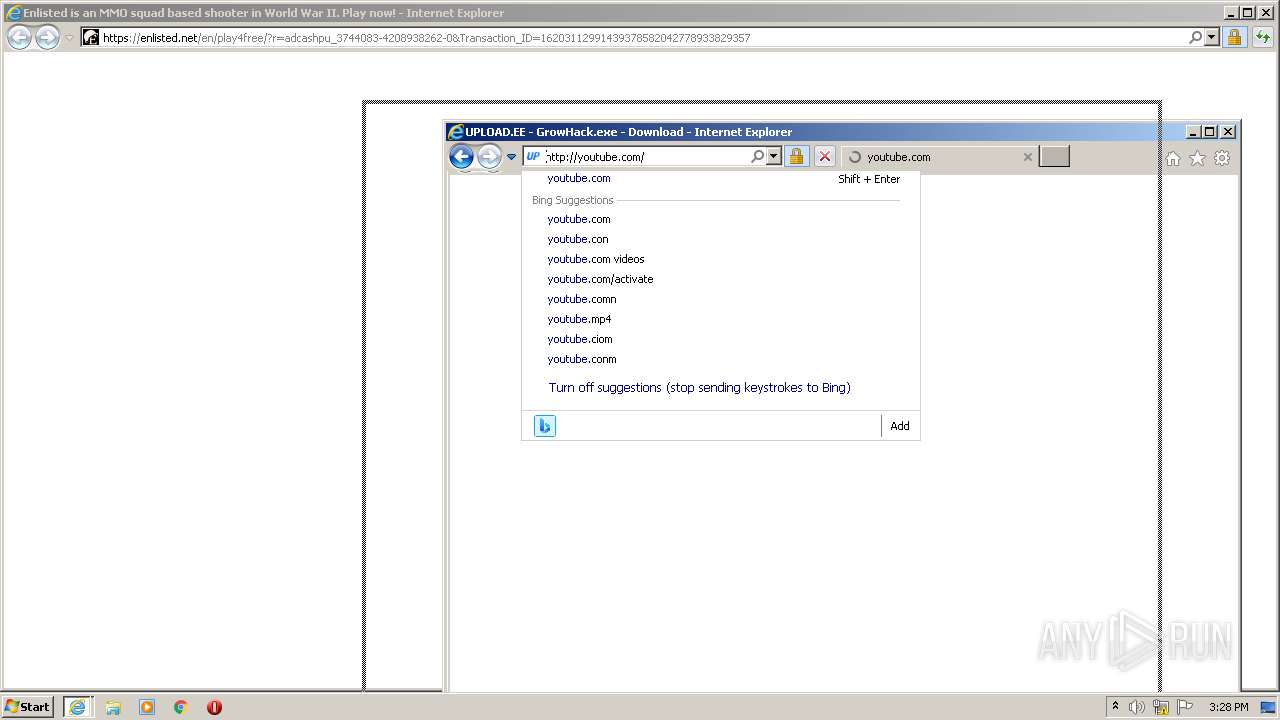Show hidden tray icons arrow
Viewport: 1280px width, 720px height.
[x=1115, y=706]
